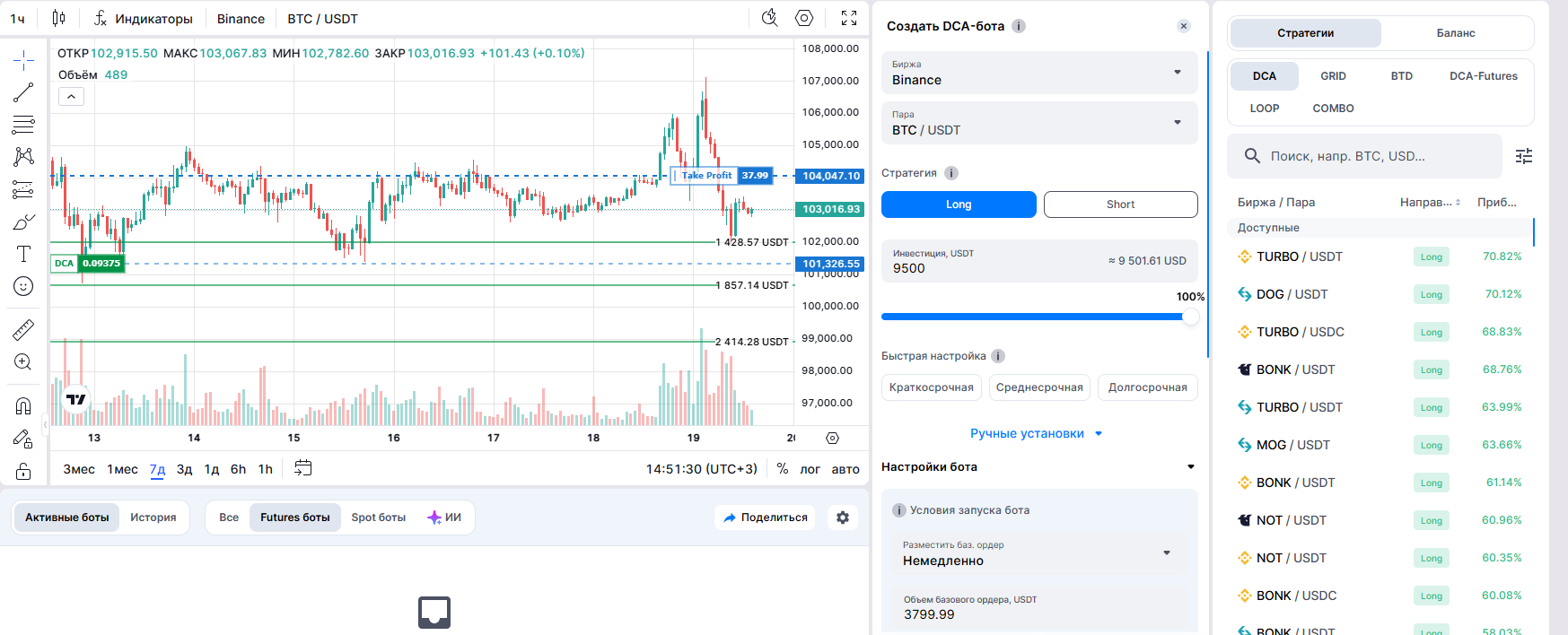
Task: Open the История tab
Action: coord(153,518)
